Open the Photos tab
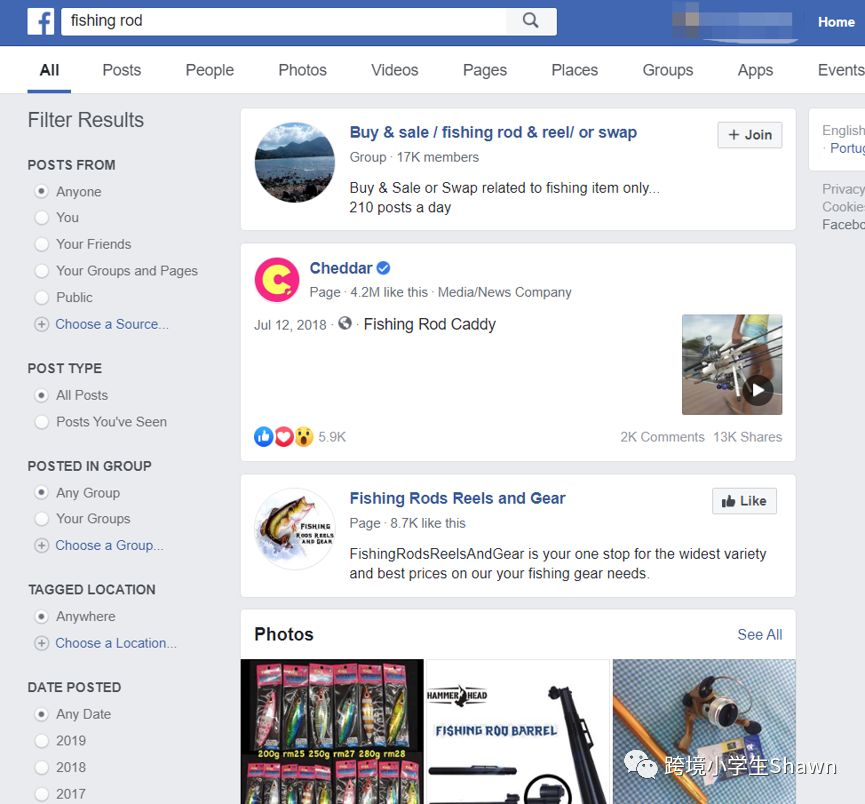The width and height of the screenshot is (865, 804). click(302, 70)
